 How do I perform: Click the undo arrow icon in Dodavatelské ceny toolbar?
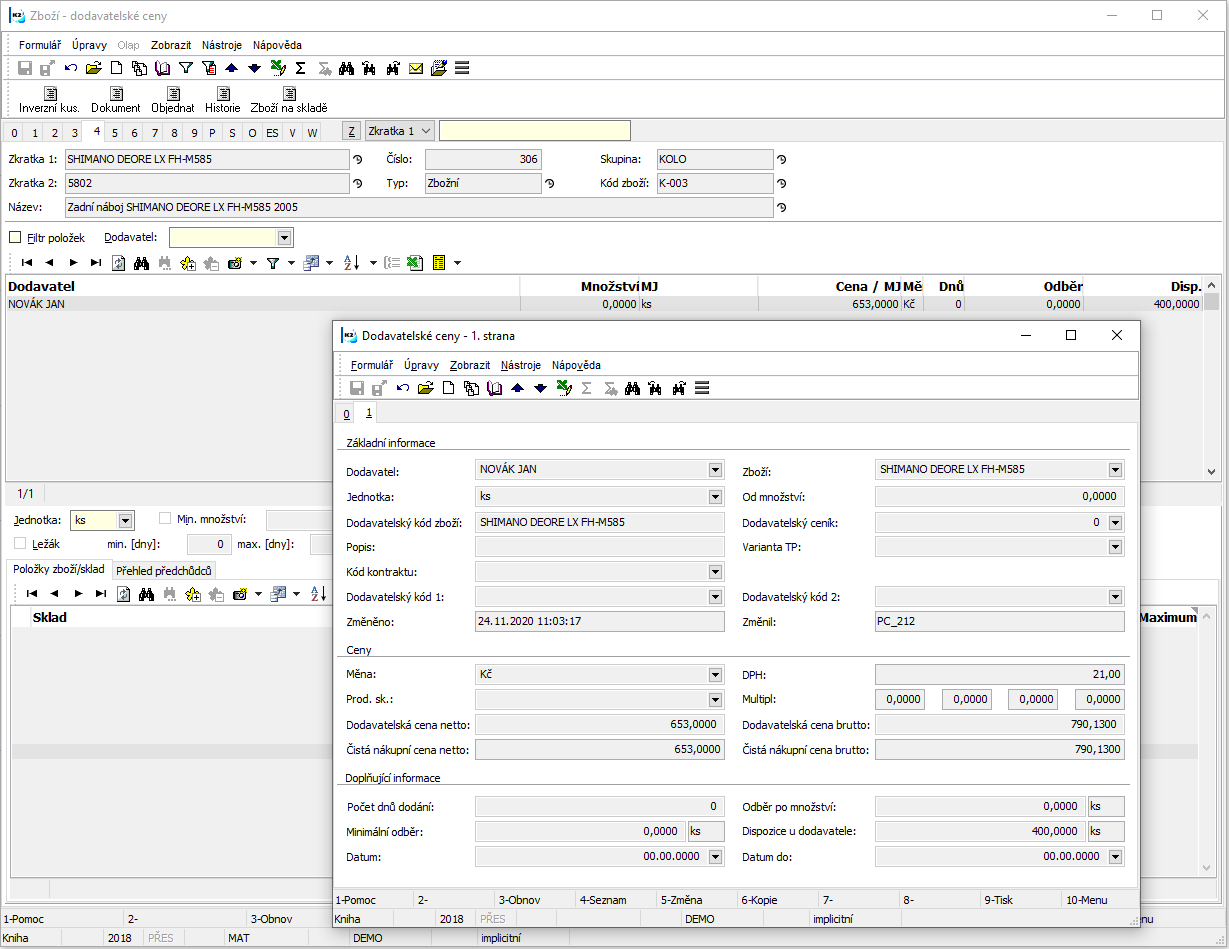tap(403, 388)
